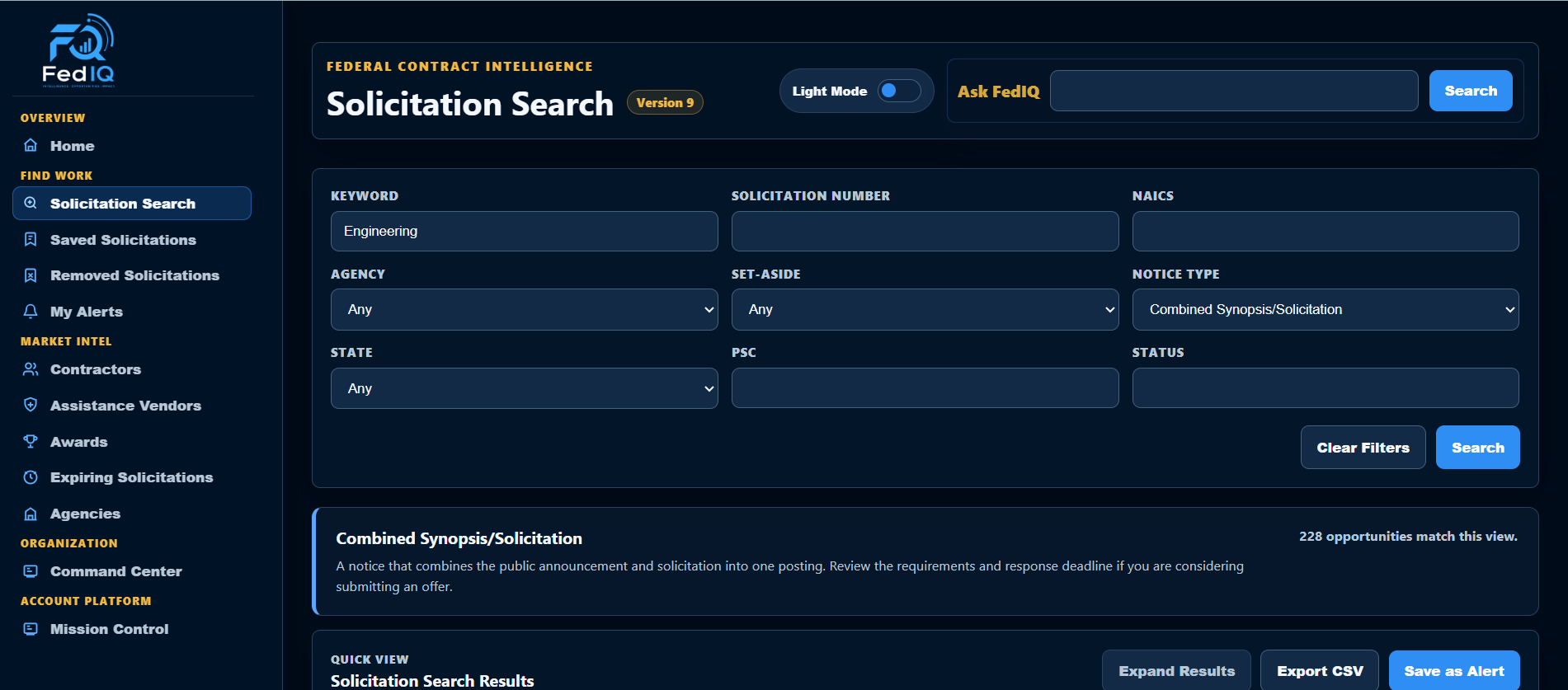Click the Solicitation Number input field
The width and height of the screenshot is (1568, 690).
coord(925,232)
